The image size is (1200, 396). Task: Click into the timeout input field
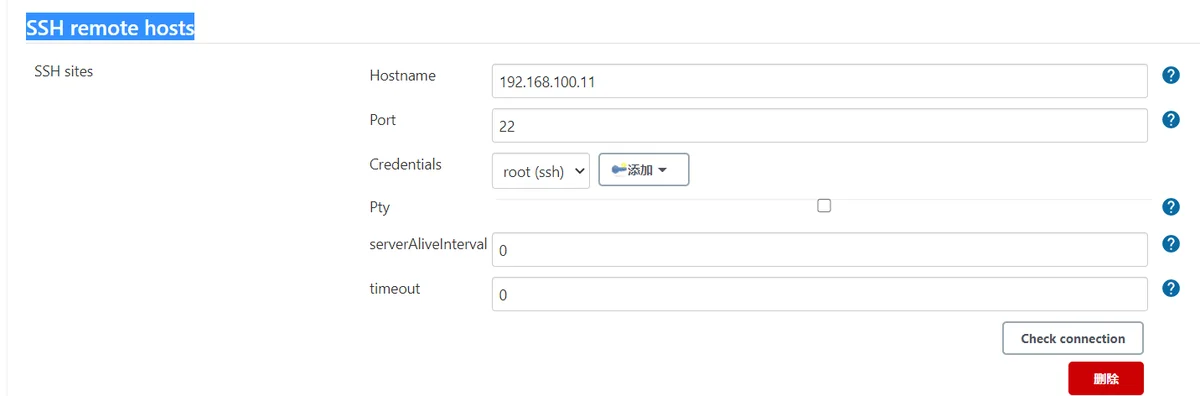pyautogui.click(x=819, y=294)
